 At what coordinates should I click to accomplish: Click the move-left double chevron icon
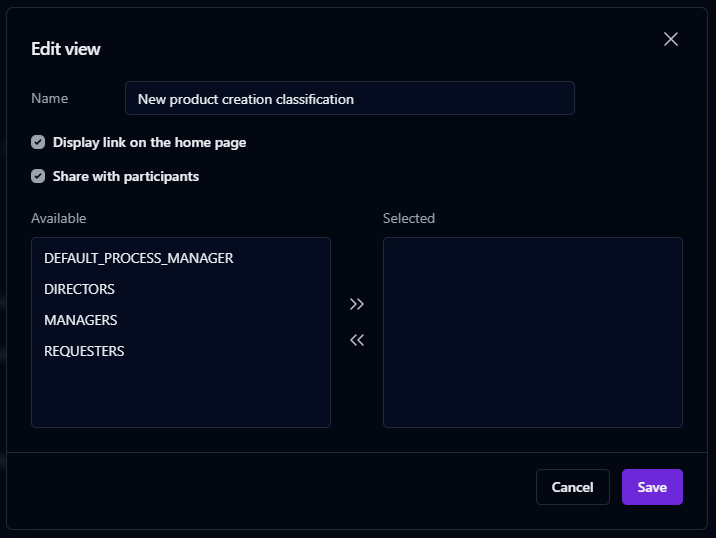[357, 340]
